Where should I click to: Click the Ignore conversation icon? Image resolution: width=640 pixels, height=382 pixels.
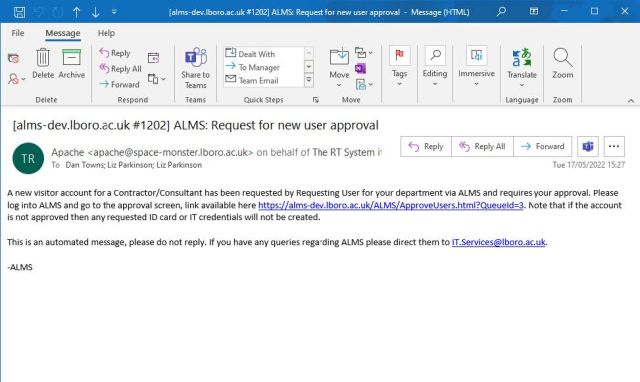(x=13, y=58)
